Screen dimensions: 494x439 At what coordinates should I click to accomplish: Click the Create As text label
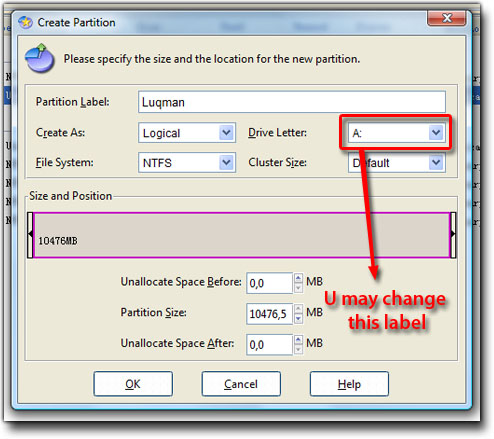60,133
